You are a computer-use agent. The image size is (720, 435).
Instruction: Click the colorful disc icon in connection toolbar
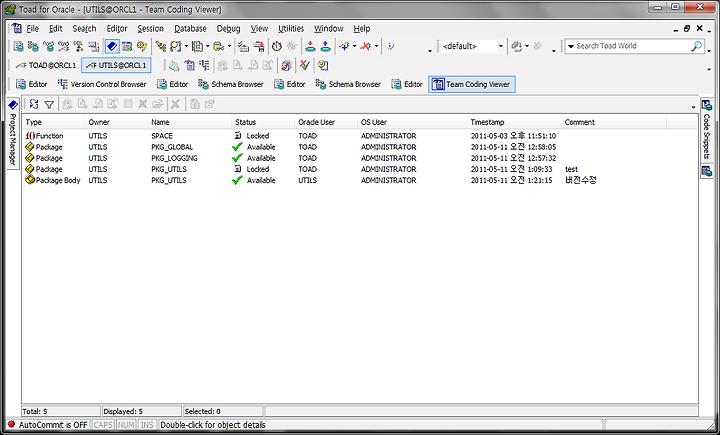point(286,65)
